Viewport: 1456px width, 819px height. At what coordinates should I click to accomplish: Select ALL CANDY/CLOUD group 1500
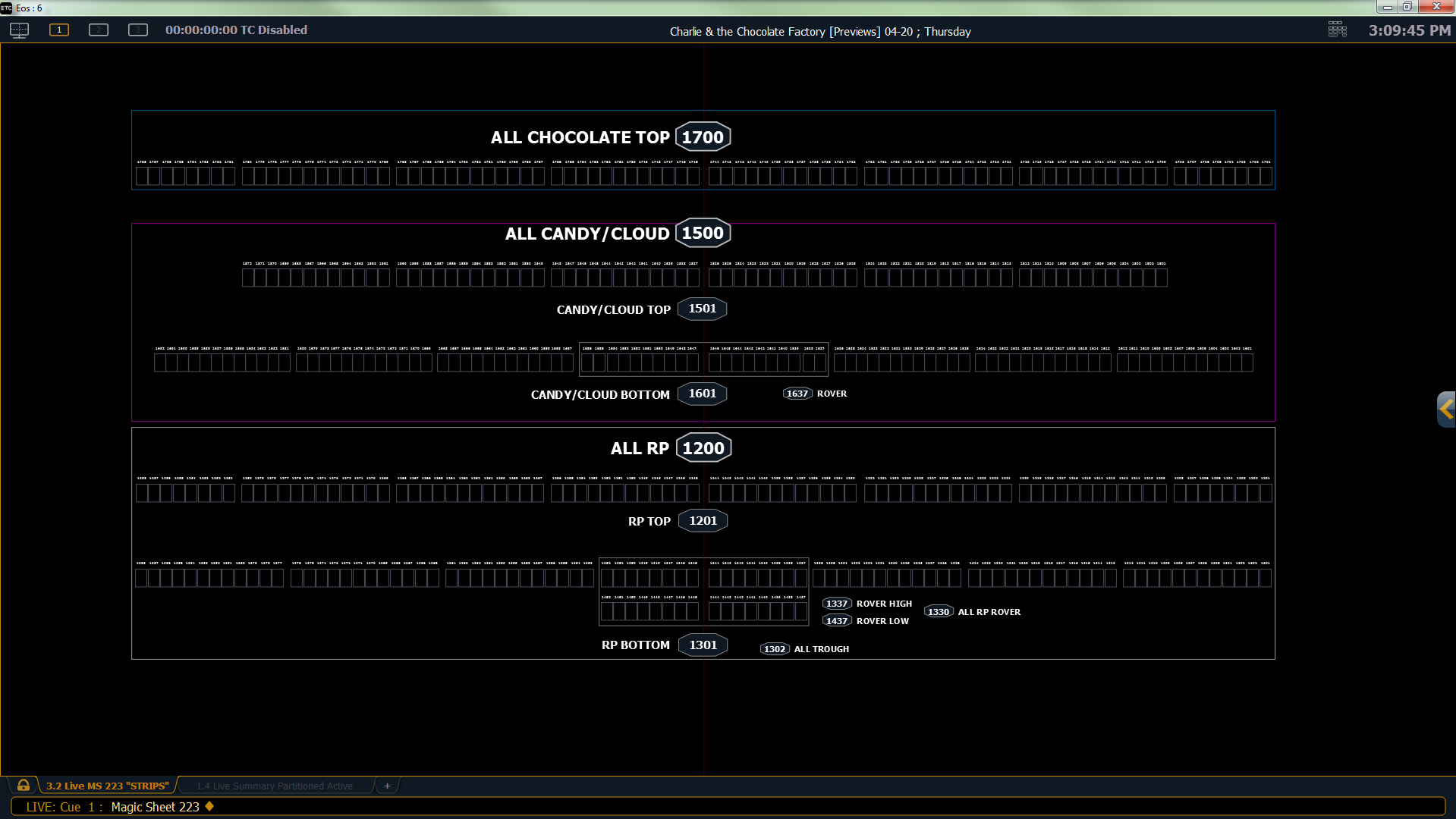703,233
